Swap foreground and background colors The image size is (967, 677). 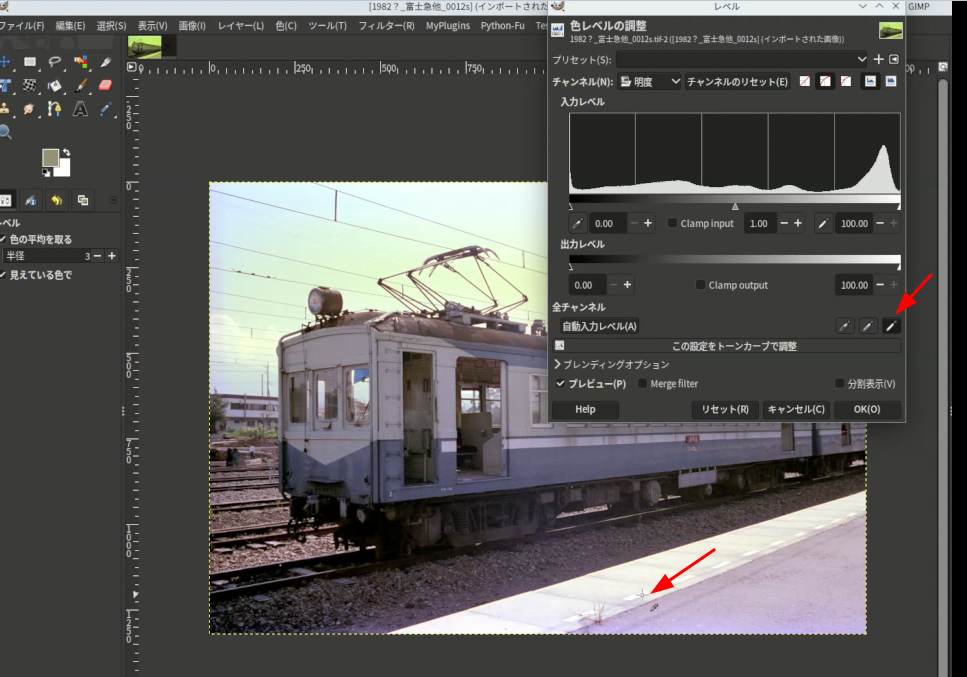pyautogui.click(x=66, y=152)
